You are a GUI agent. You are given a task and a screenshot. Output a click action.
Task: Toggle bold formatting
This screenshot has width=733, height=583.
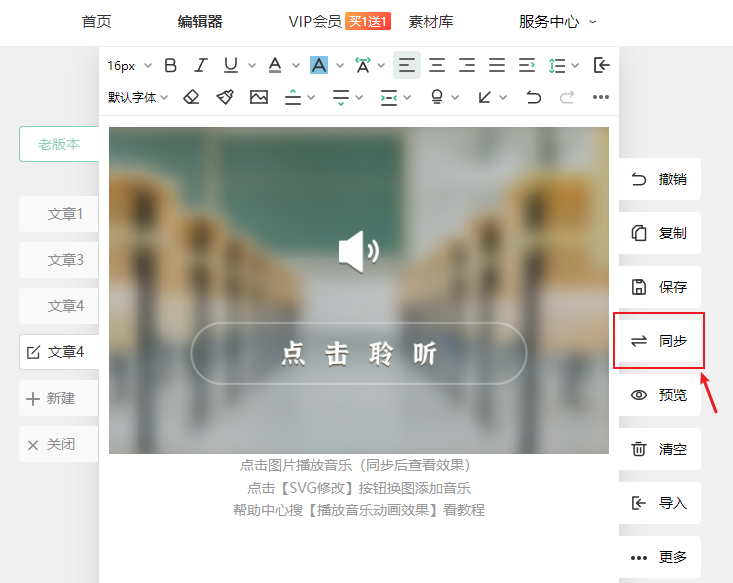click(171, 65)
